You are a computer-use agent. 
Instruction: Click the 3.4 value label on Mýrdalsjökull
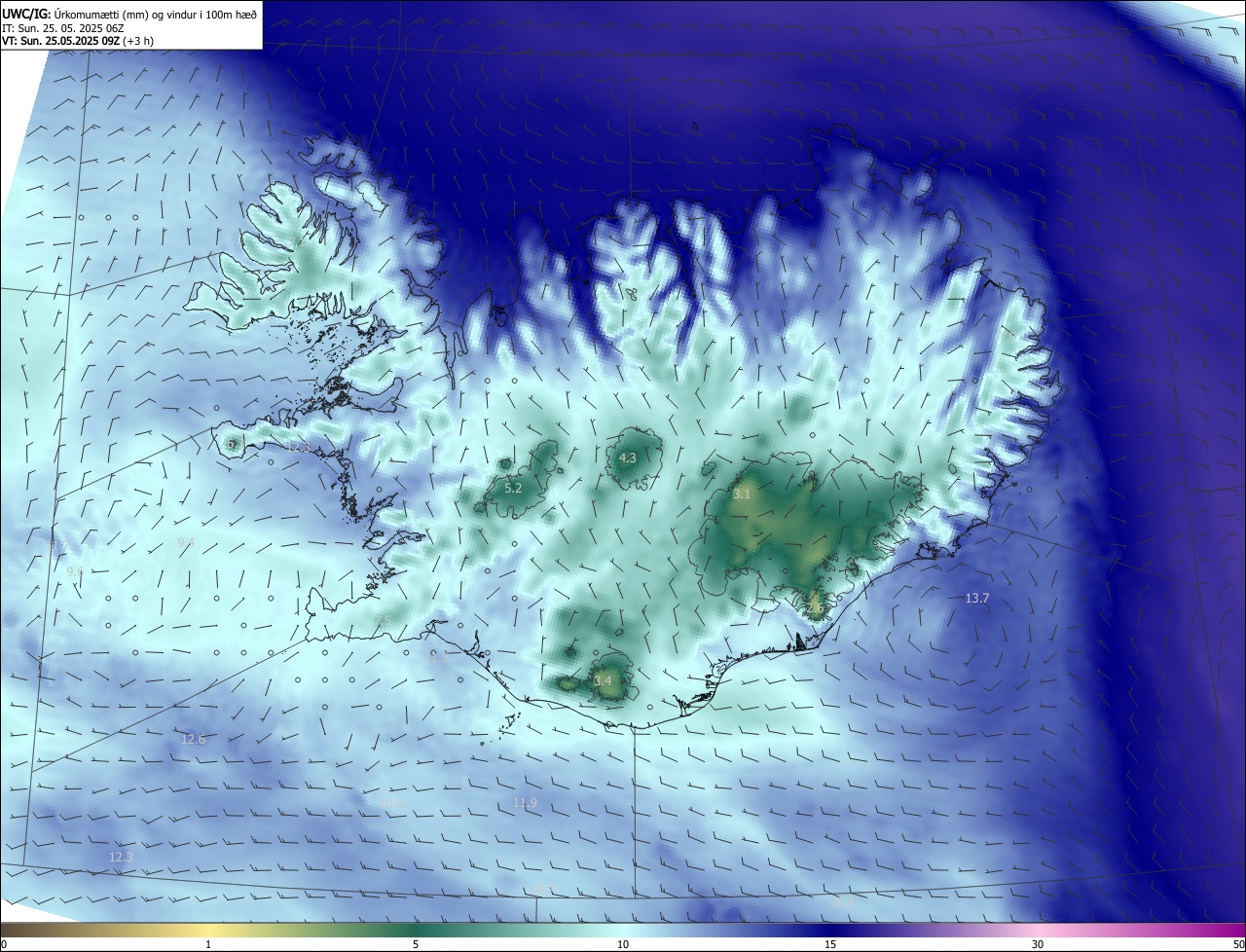coord(604,680)
